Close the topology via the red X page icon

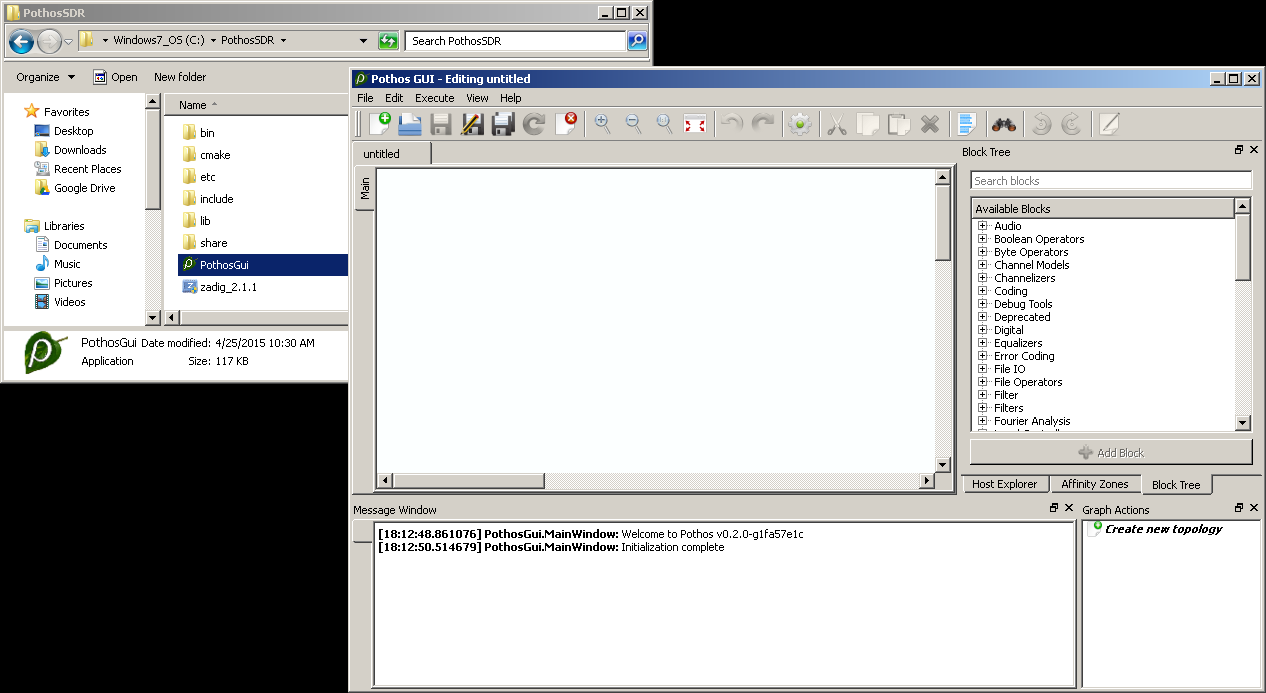click(566, 124)
